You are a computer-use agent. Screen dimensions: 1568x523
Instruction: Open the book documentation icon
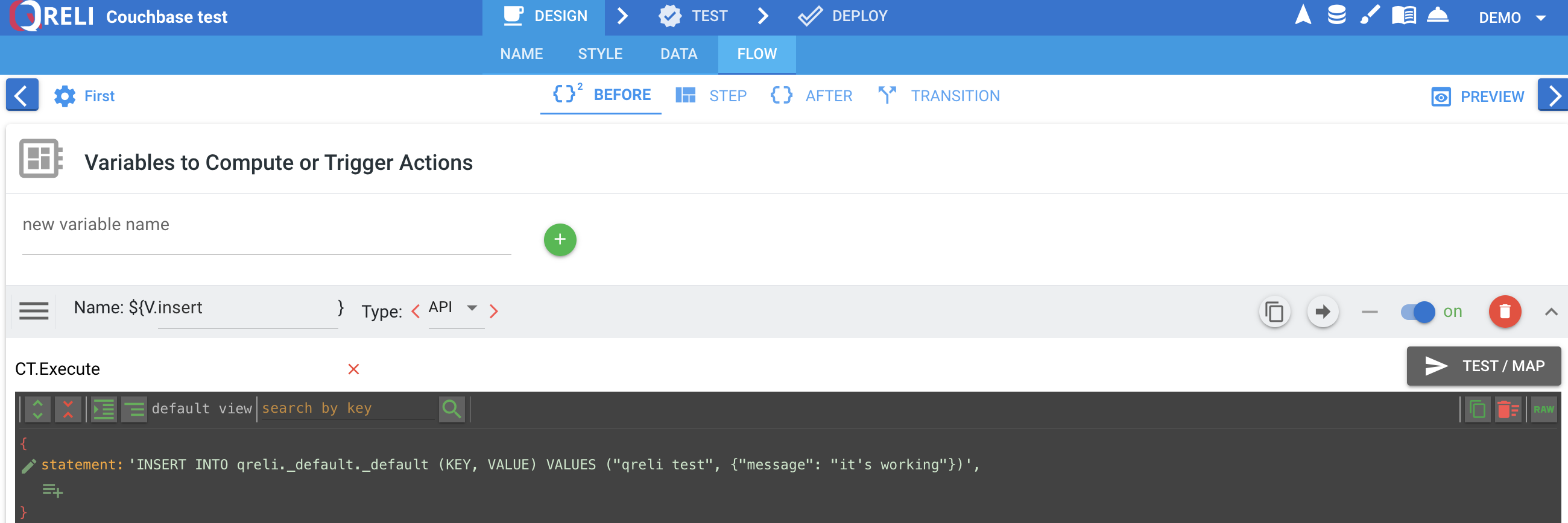pyautogui.click(x=1403, y=15)
